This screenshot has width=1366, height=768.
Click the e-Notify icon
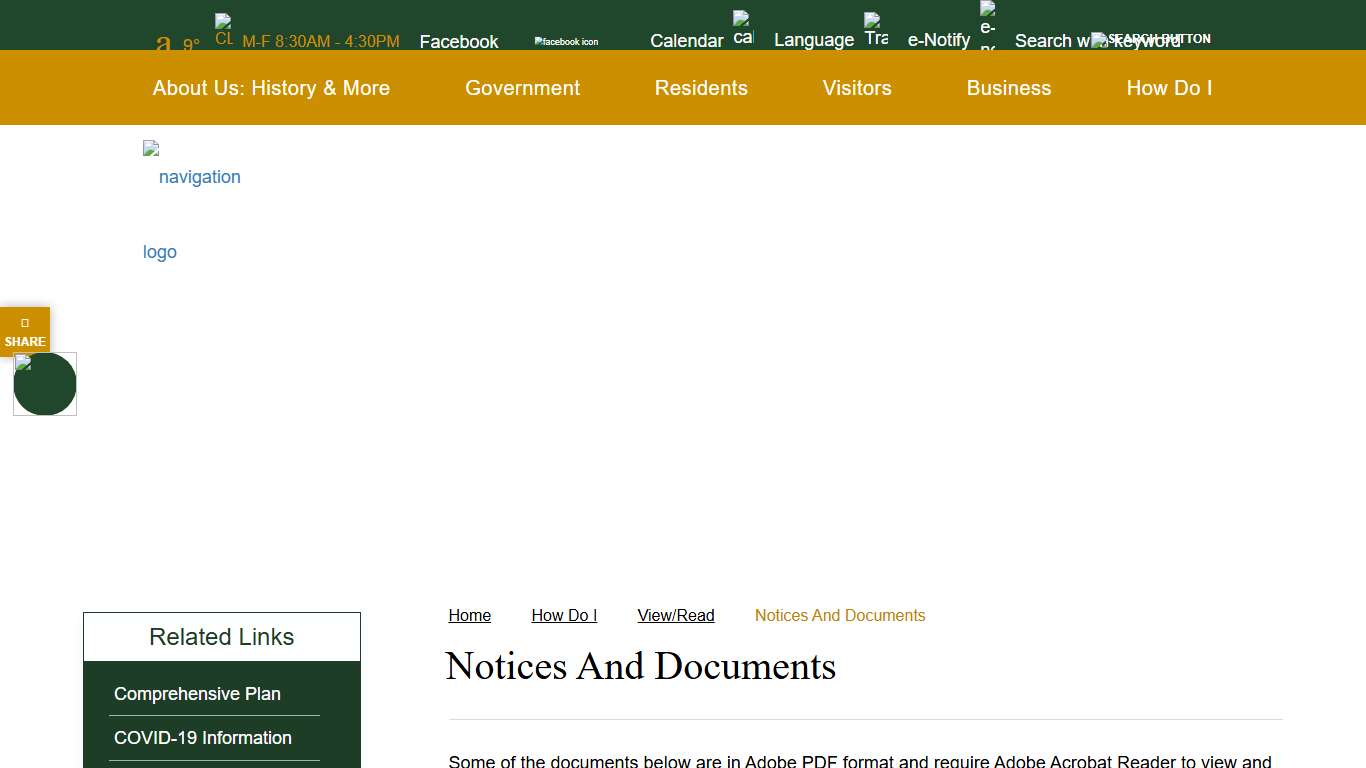coord(987,27)
